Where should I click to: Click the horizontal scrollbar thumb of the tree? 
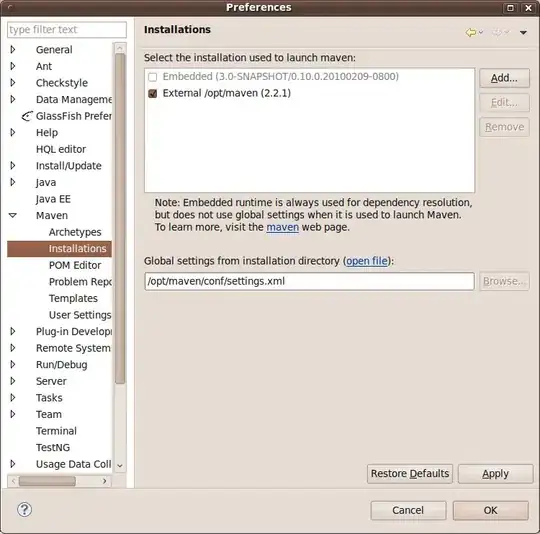47,481
